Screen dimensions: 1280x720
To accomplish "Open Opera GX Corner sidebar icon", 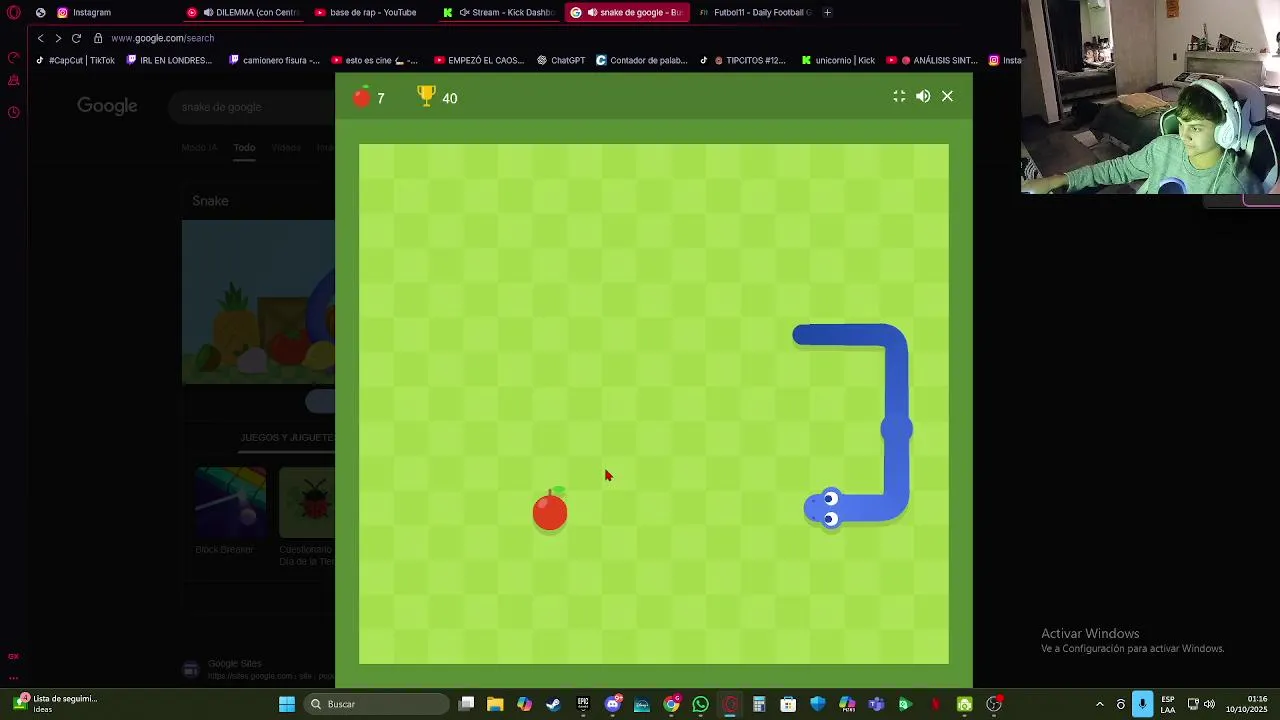I will [14, 656].
